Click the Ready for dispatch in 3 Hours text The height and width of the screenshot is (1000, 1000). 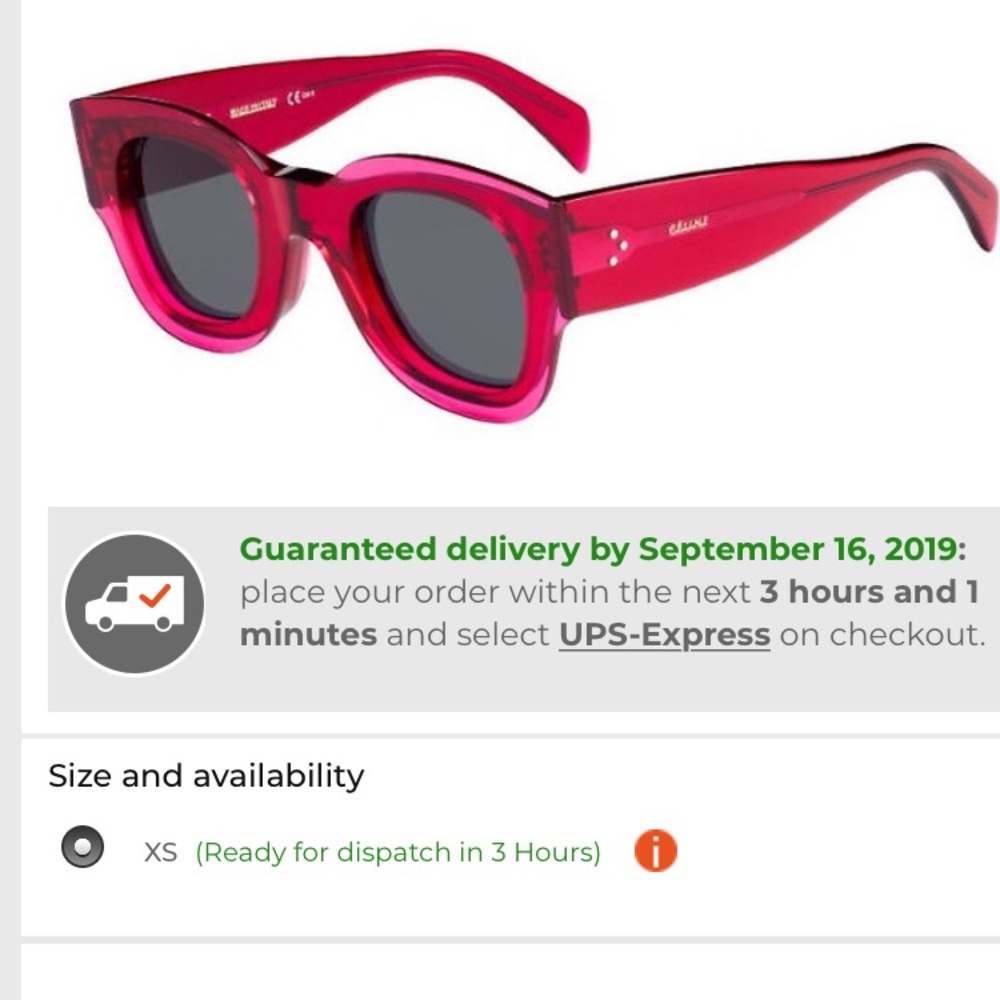[x=397, y=852]
